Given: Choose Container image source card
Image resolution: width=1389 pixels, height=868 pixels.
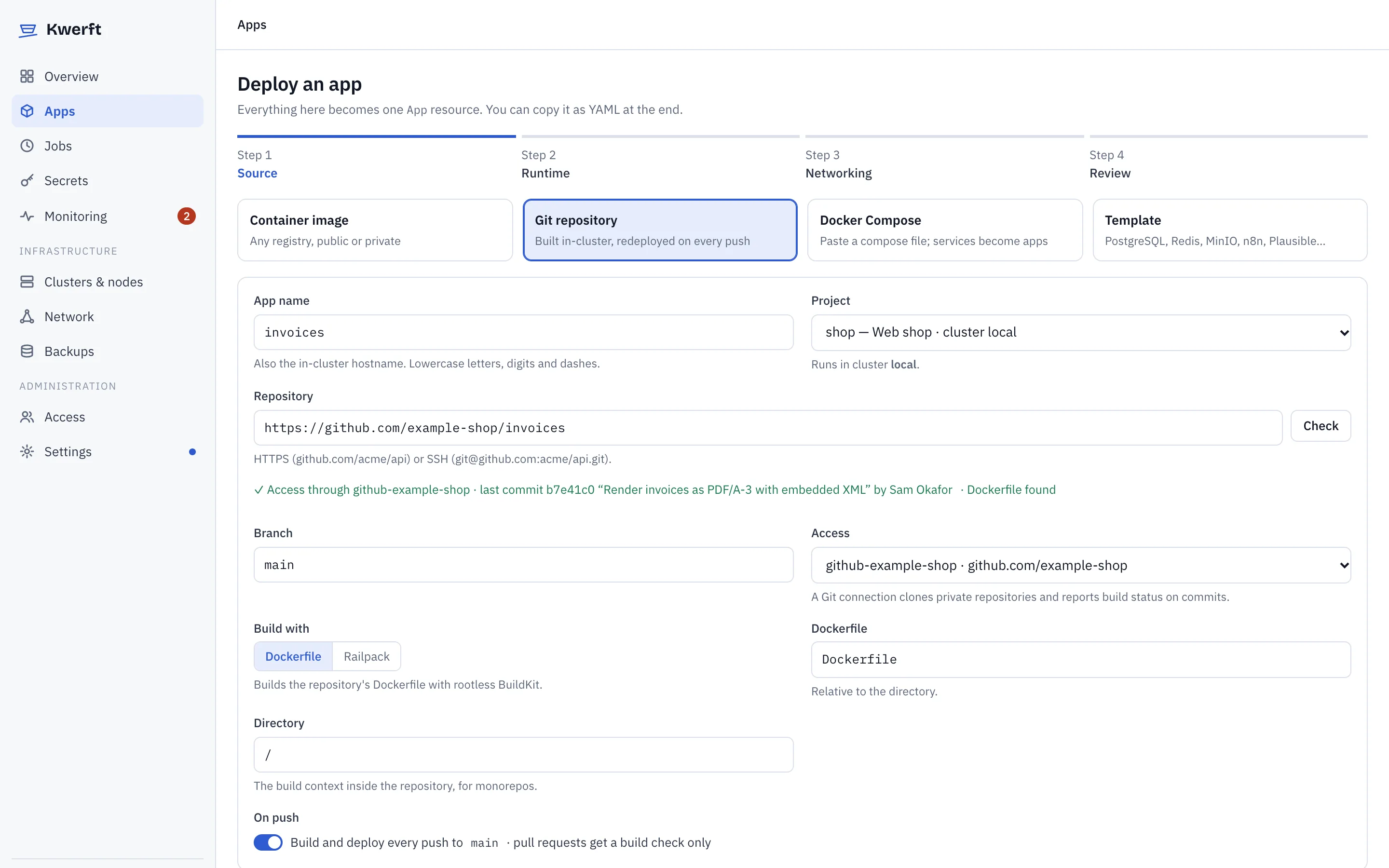Looking at the screenshot, I should (x=375, y=230).
